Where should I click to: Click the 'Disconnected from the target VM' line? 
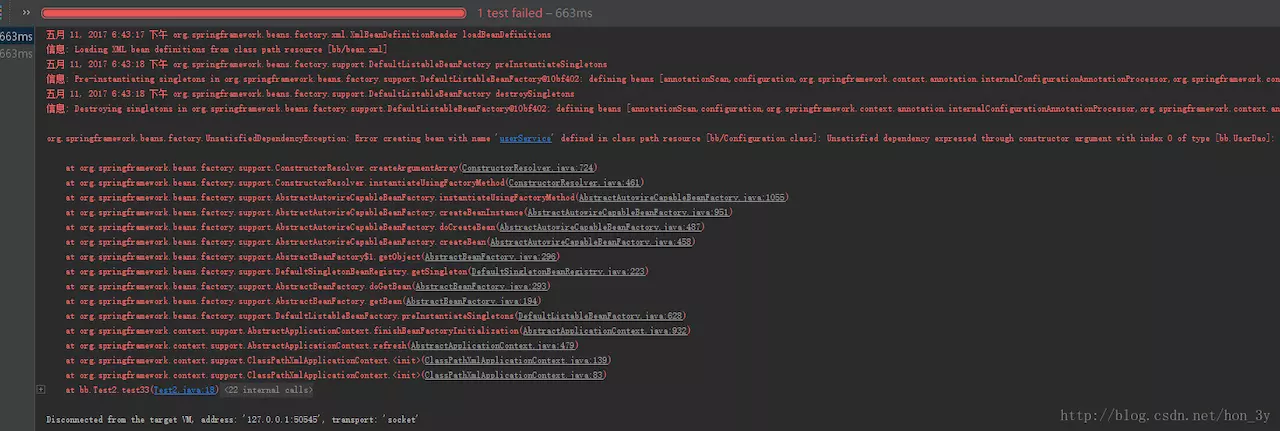(232, 420)
